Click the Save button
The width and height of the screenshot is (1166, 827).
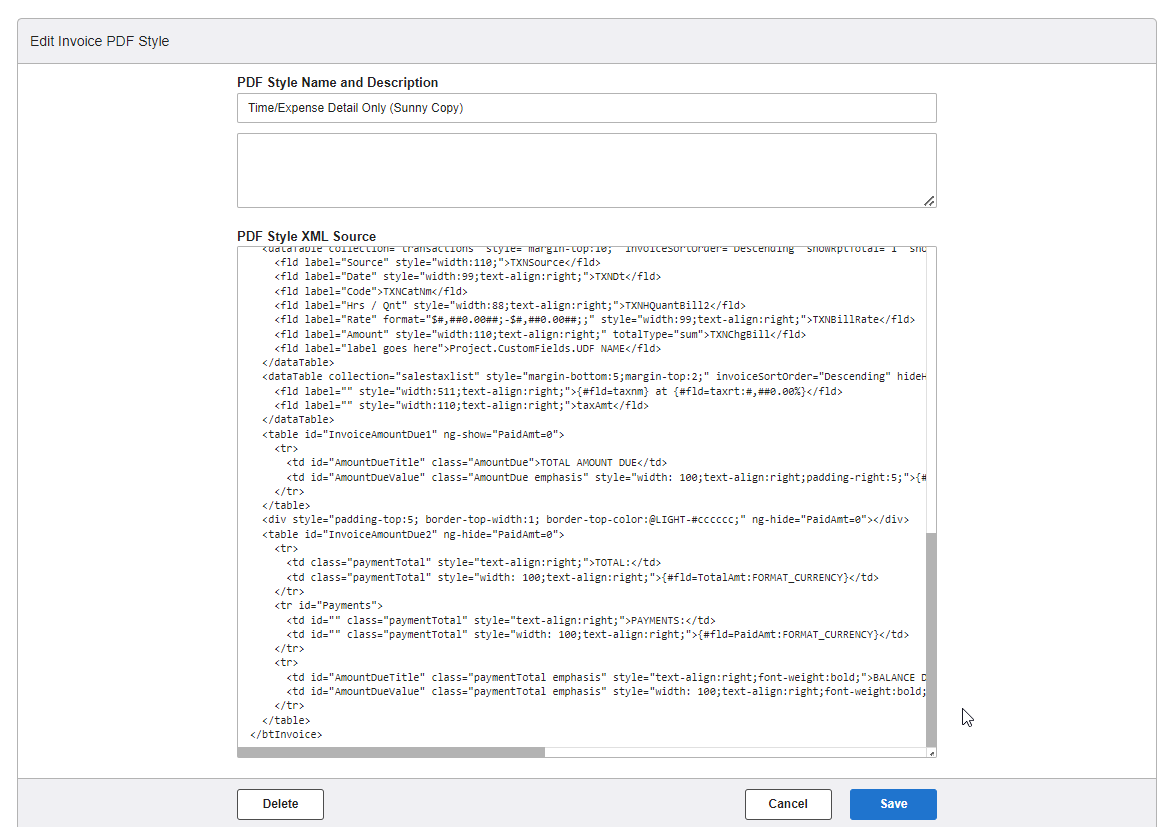point(892,804)
